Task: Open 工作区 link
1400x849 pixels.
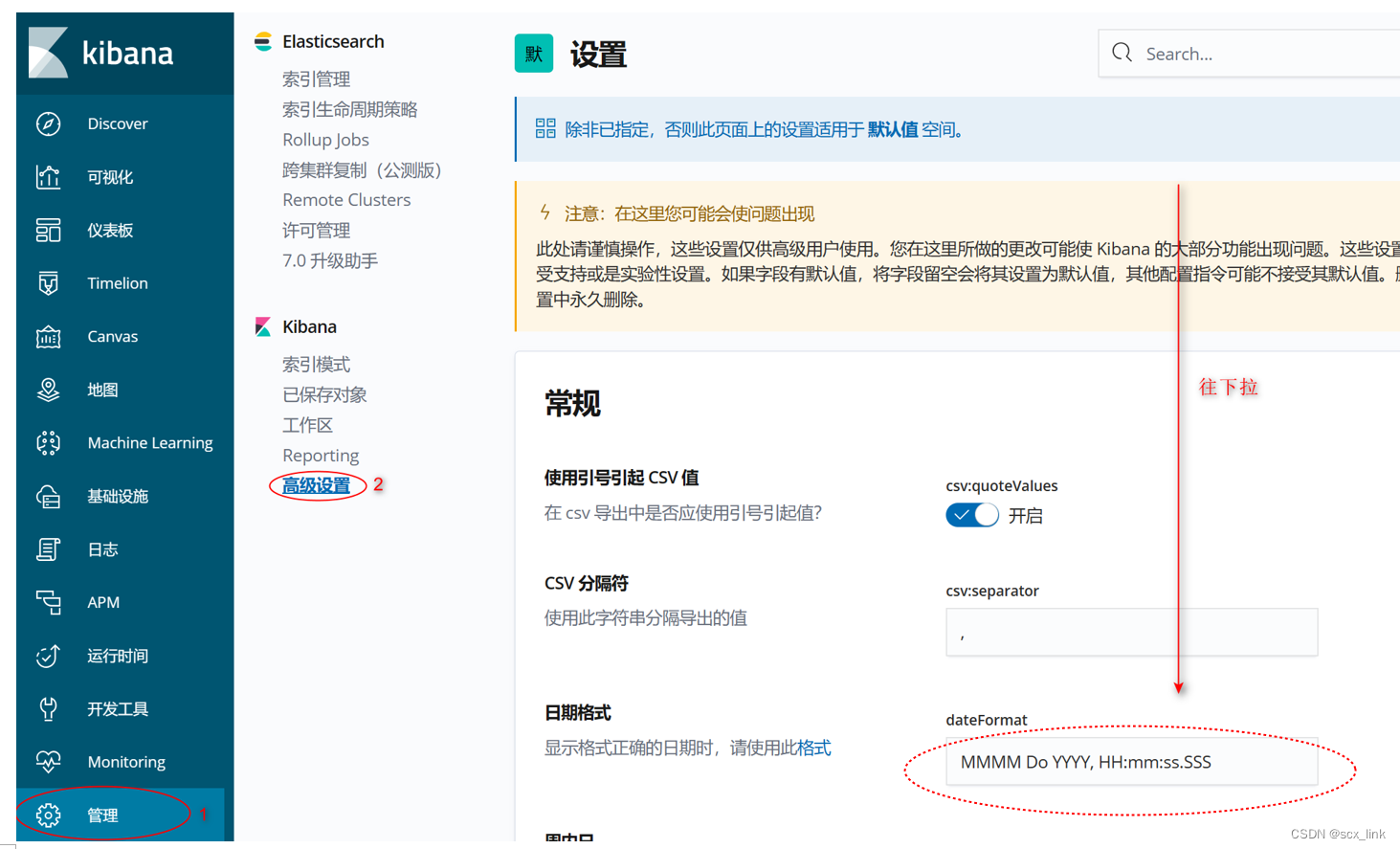Action: click(308, 425)
